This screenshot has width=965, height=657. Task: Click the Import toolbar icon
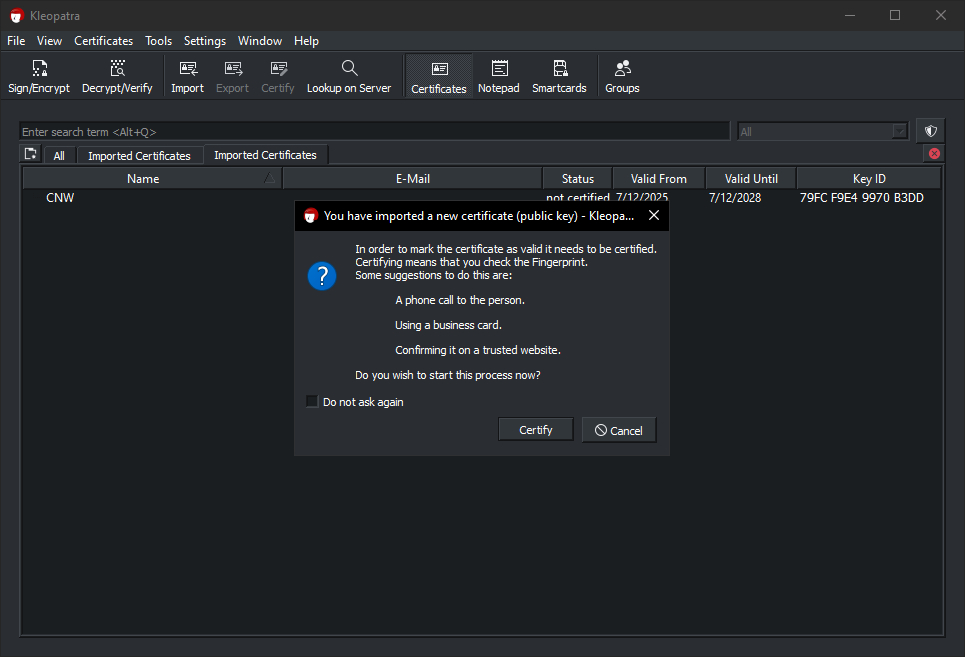(187, 76)
